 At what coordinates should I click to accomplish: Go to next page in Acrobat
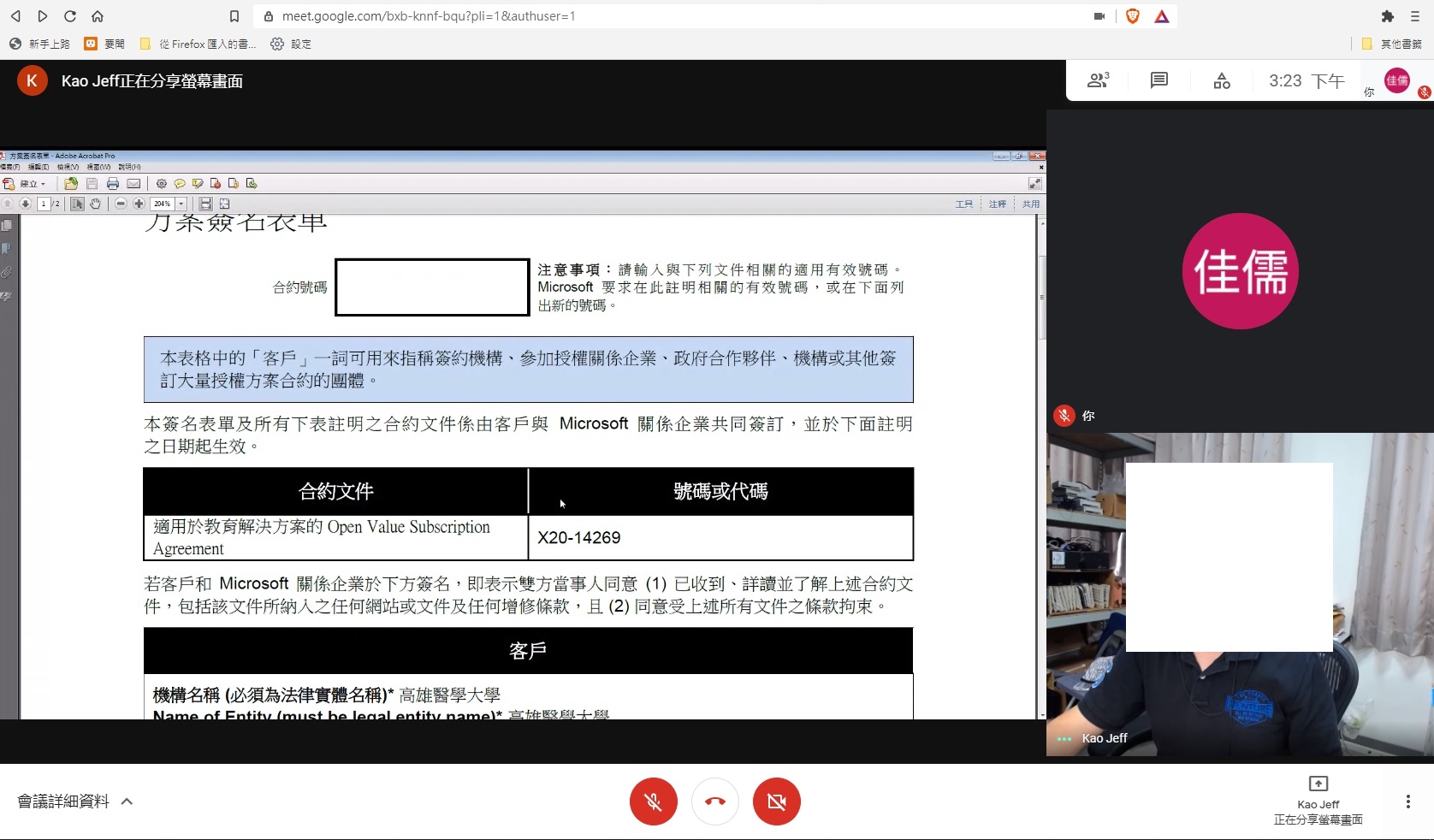click(25, 204)
